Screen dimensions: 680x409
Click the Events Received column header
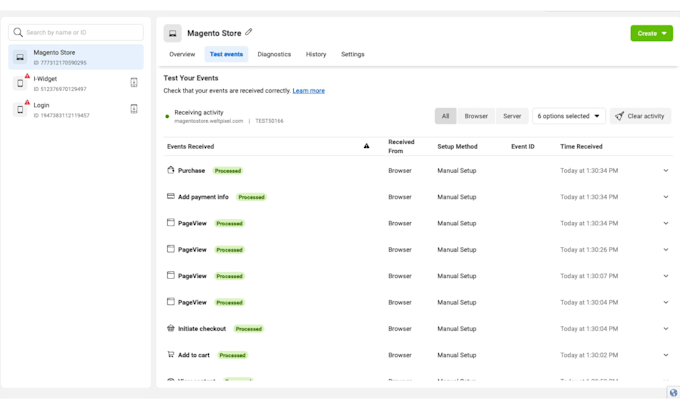click(190, 147)
